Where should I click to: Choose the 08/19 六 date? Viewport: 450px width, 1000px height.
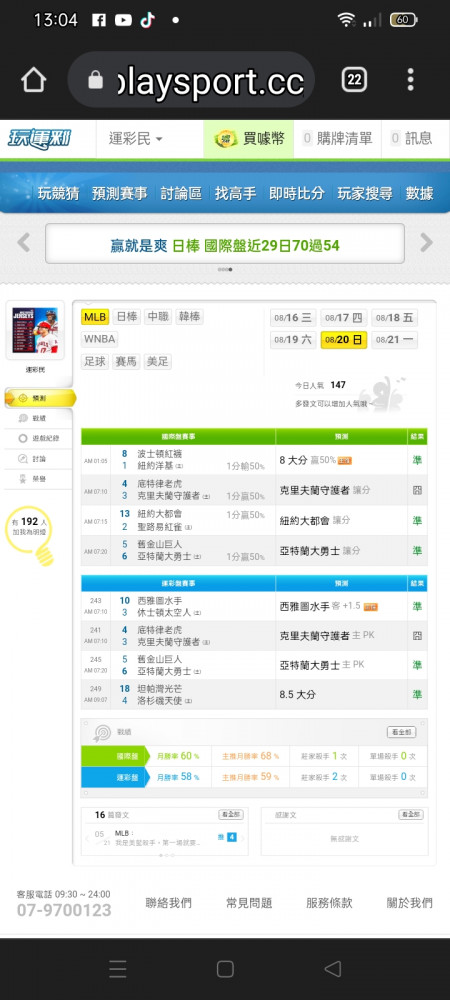pos(293,340)
